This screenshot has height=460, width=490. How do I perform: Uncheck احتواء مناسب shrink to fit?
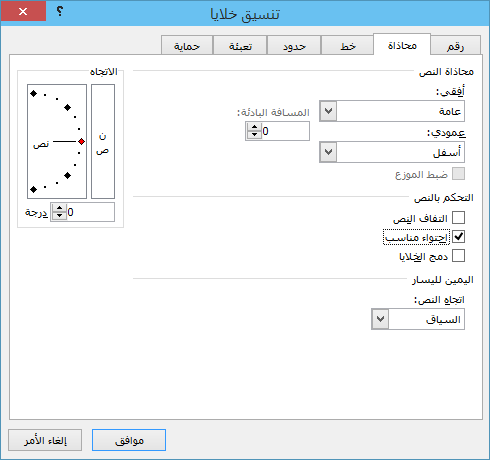pos(458,237)
